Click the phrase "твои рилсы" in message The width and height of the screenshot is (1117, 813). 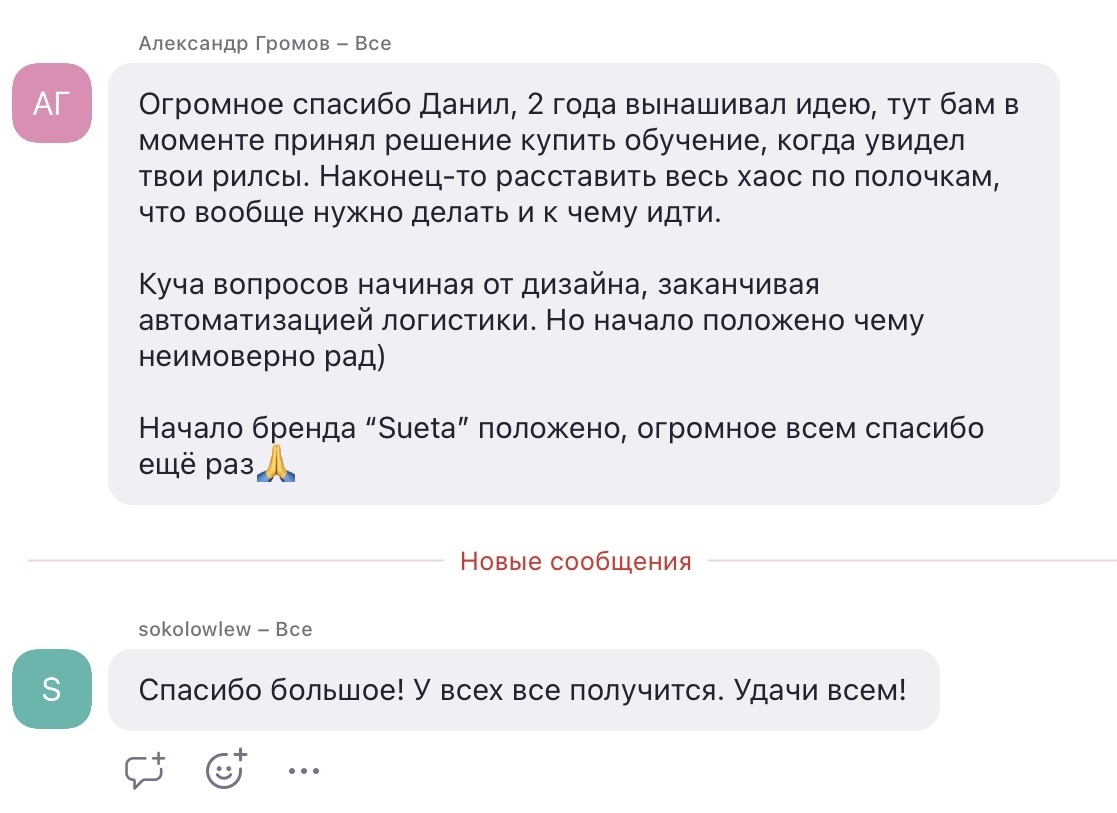pos(208,177)
